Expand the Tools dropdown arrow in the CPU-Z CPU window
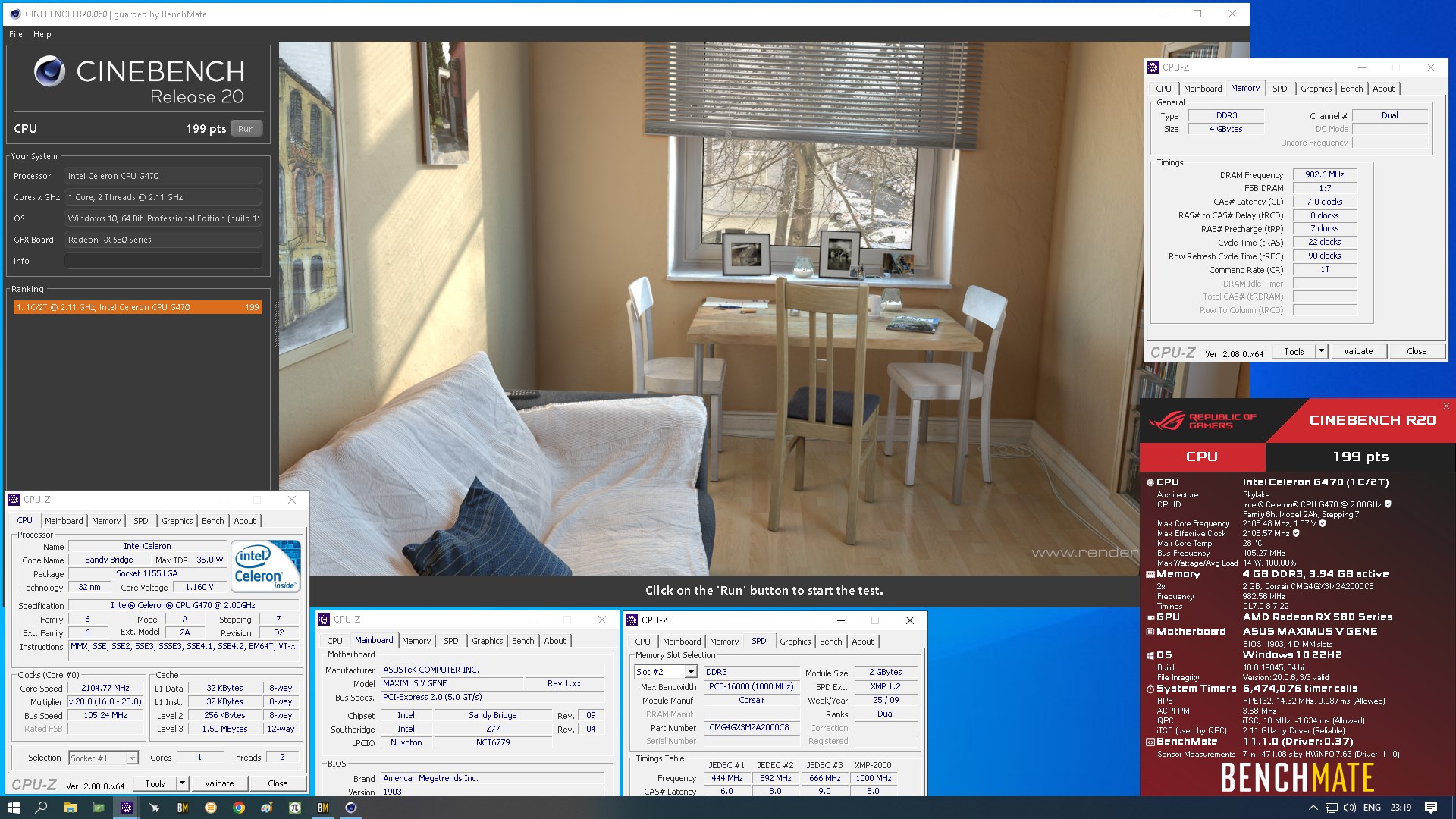This screenshot has height=819, width=1456. [182, 783]
